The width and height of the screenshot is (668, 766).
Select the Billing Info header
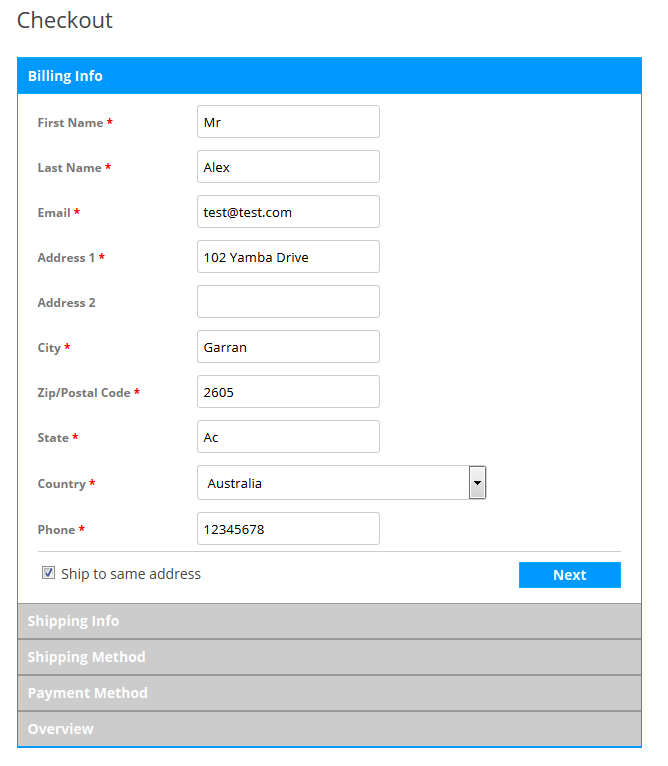point(329,76)
